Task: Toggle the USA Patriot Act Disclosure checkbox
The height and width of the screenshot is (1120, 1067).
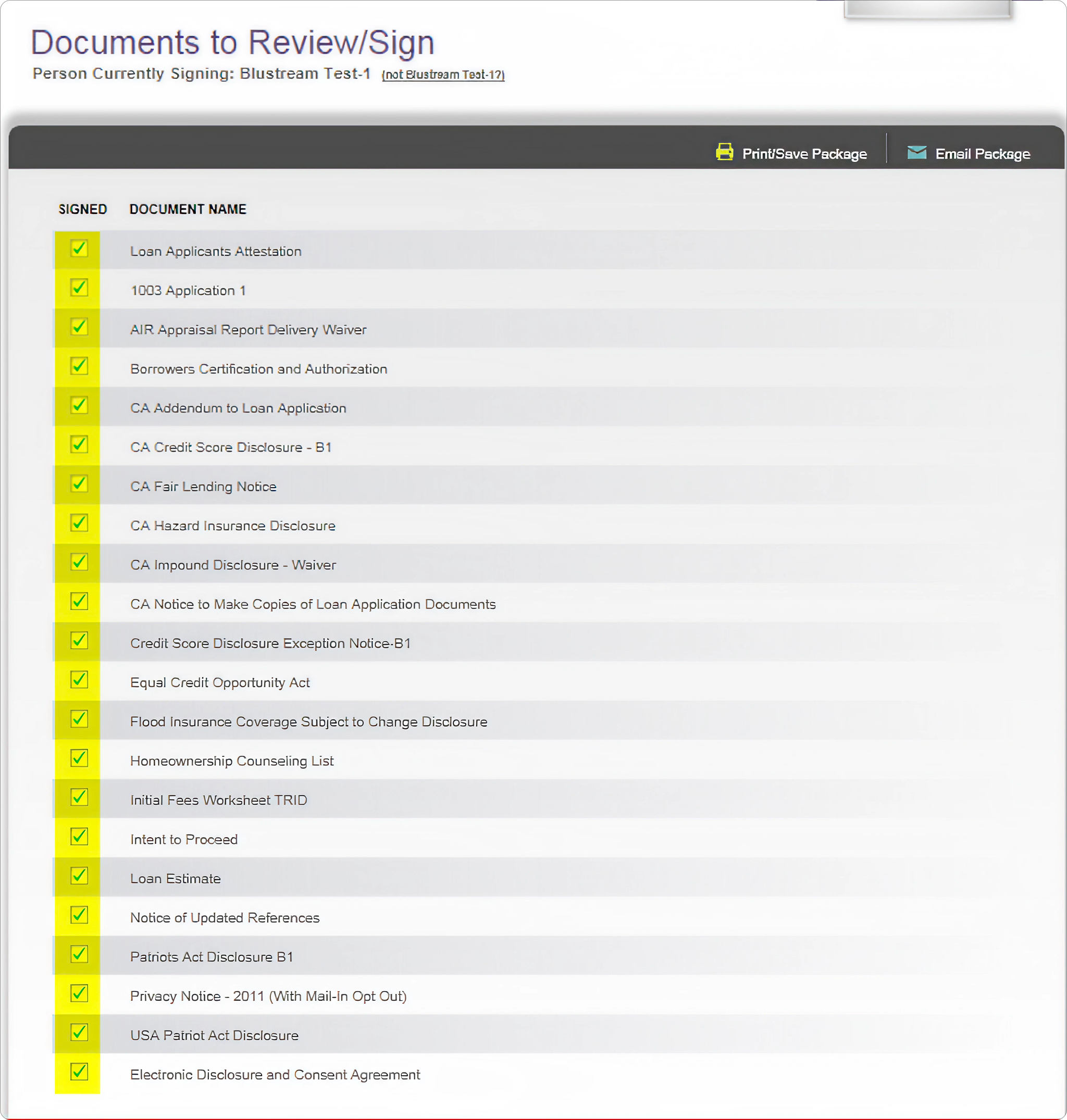Action: coord(79,1032)
